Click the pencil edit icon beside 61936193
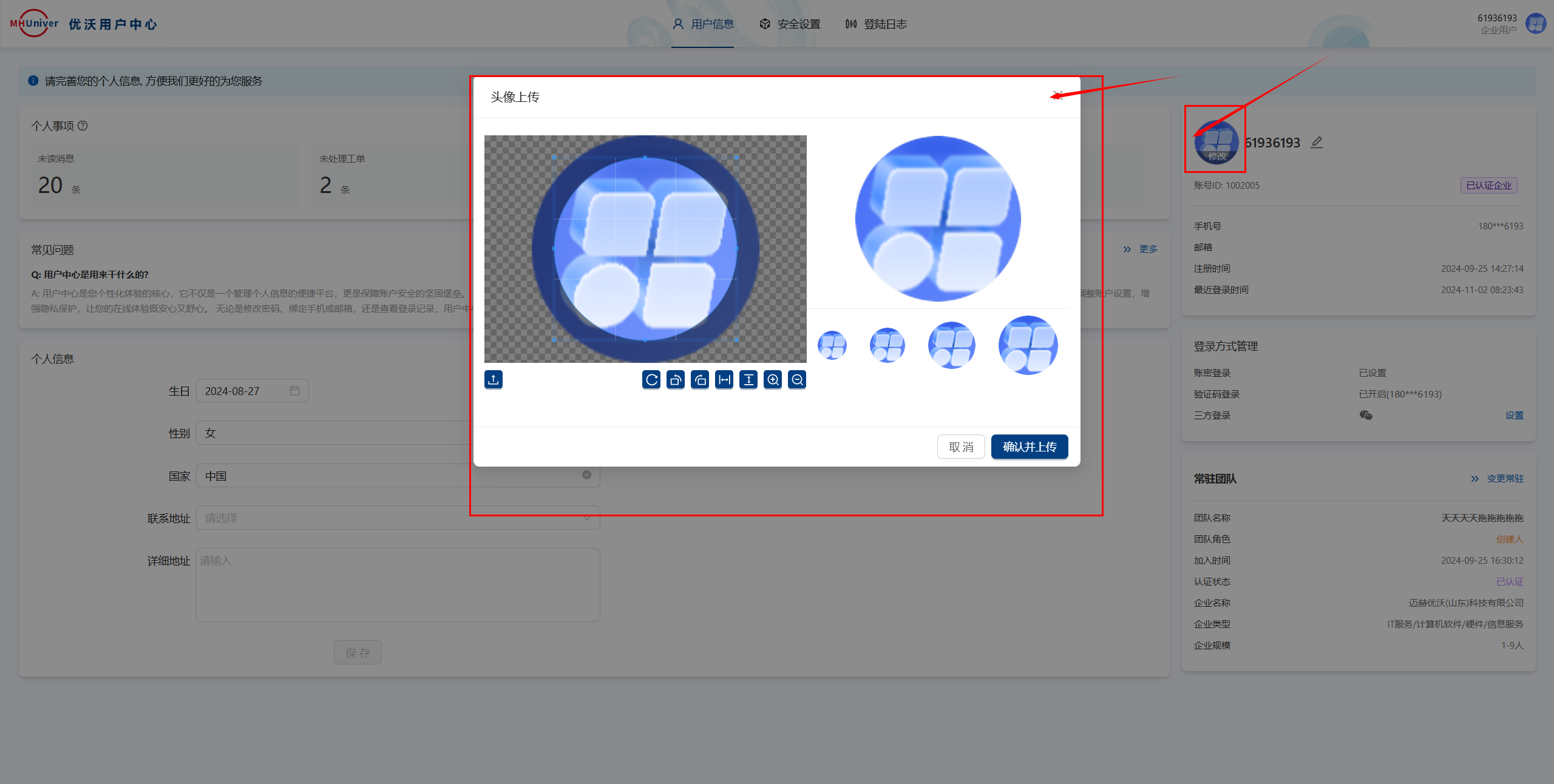The image size is (1554, 784). click(x=1316, y=143)
